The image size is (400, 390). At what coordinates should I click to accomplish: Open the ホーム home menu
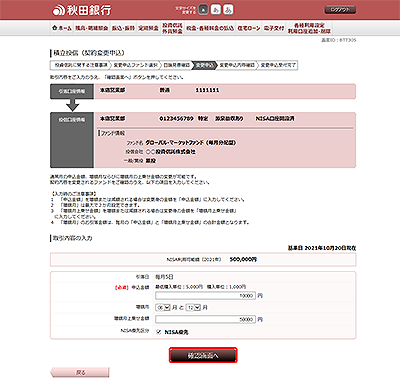[x=62, y=28]
